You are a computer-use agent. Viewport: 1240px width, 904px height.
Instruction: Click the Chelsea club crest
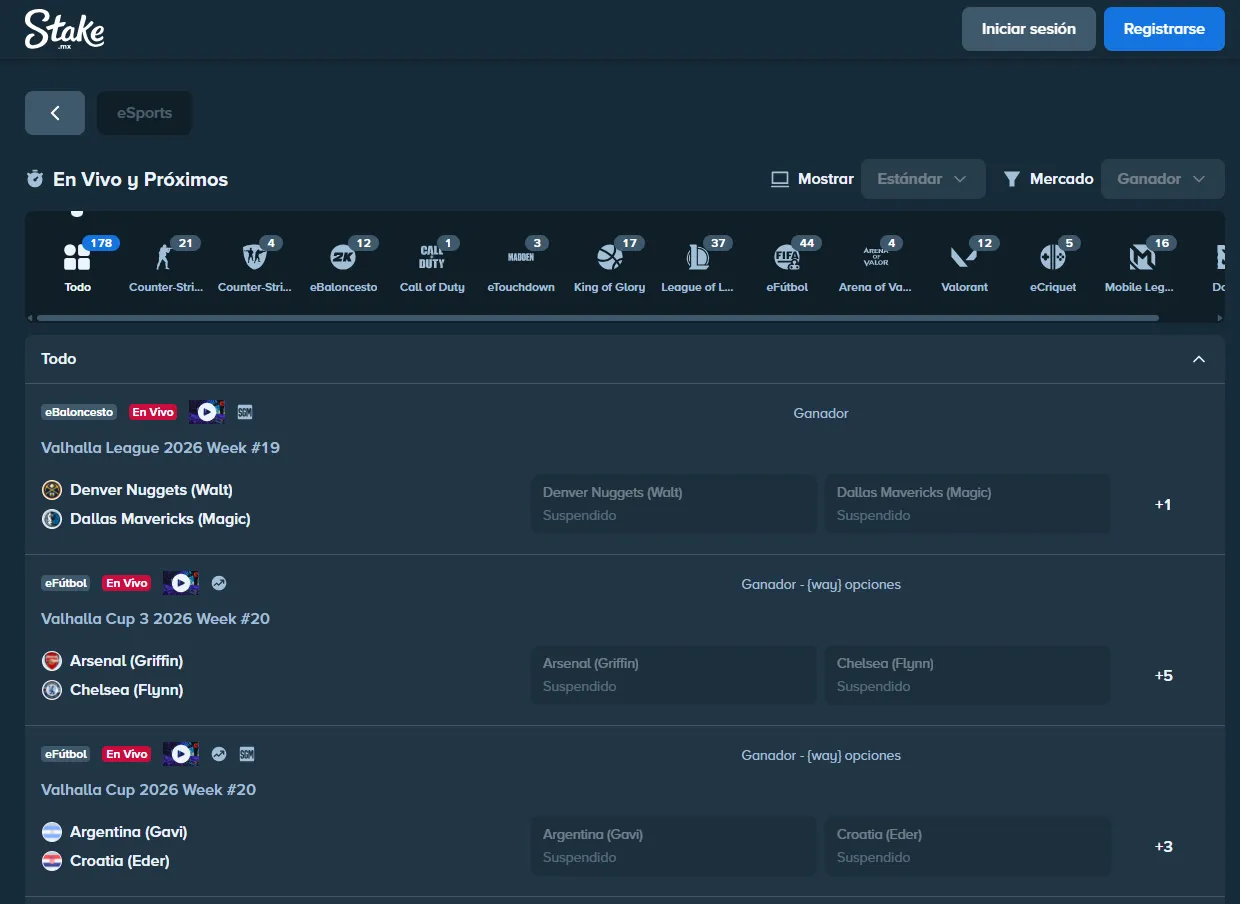pyautogui.click(x=52, y=690)
